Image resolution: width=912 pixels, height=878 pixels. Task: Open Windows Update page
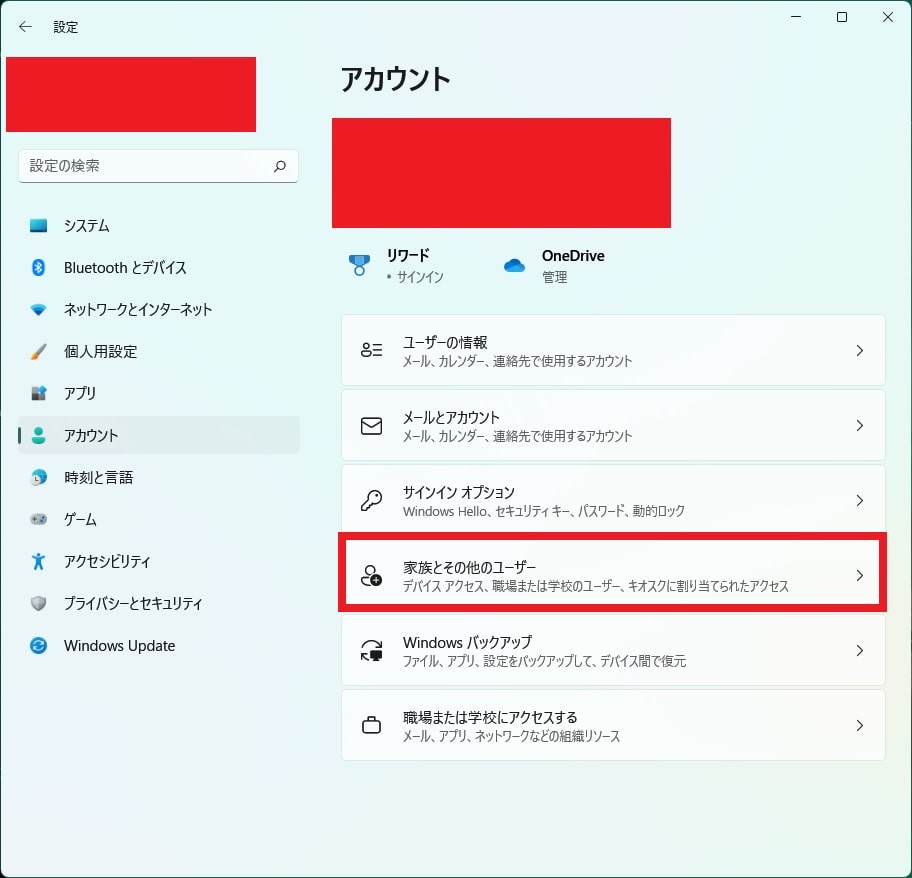click(x=159, y=645)
